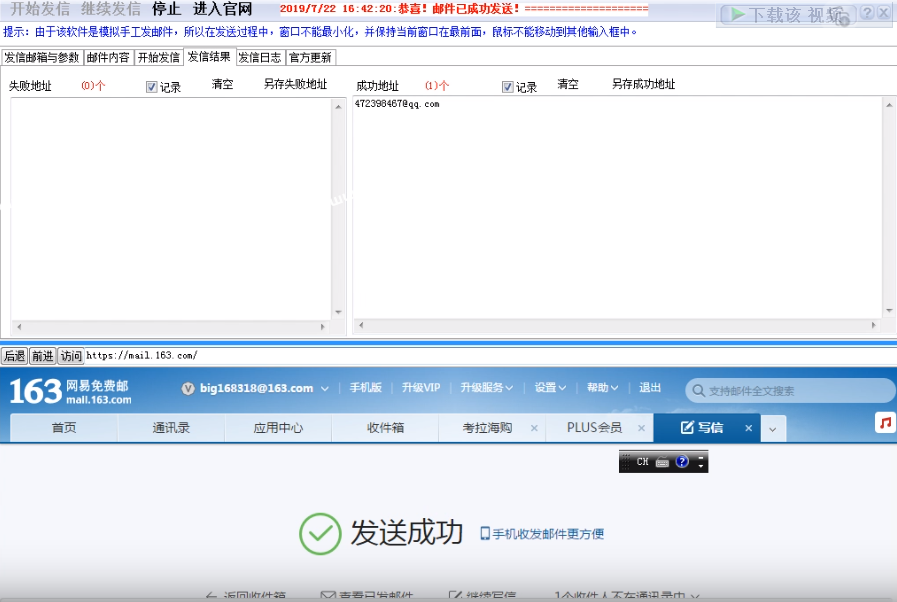The height and width of the screenshot is (602, 897).
Task: Switch to the 发信邮箱与参数 tab
Action: click(42, 58)
